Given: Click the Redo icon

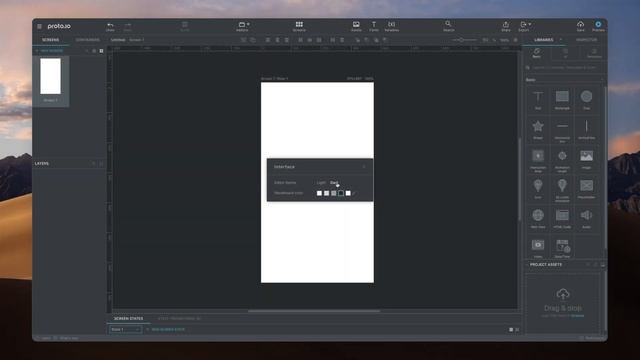Looking at the screenshot, I should pos(128,27).
